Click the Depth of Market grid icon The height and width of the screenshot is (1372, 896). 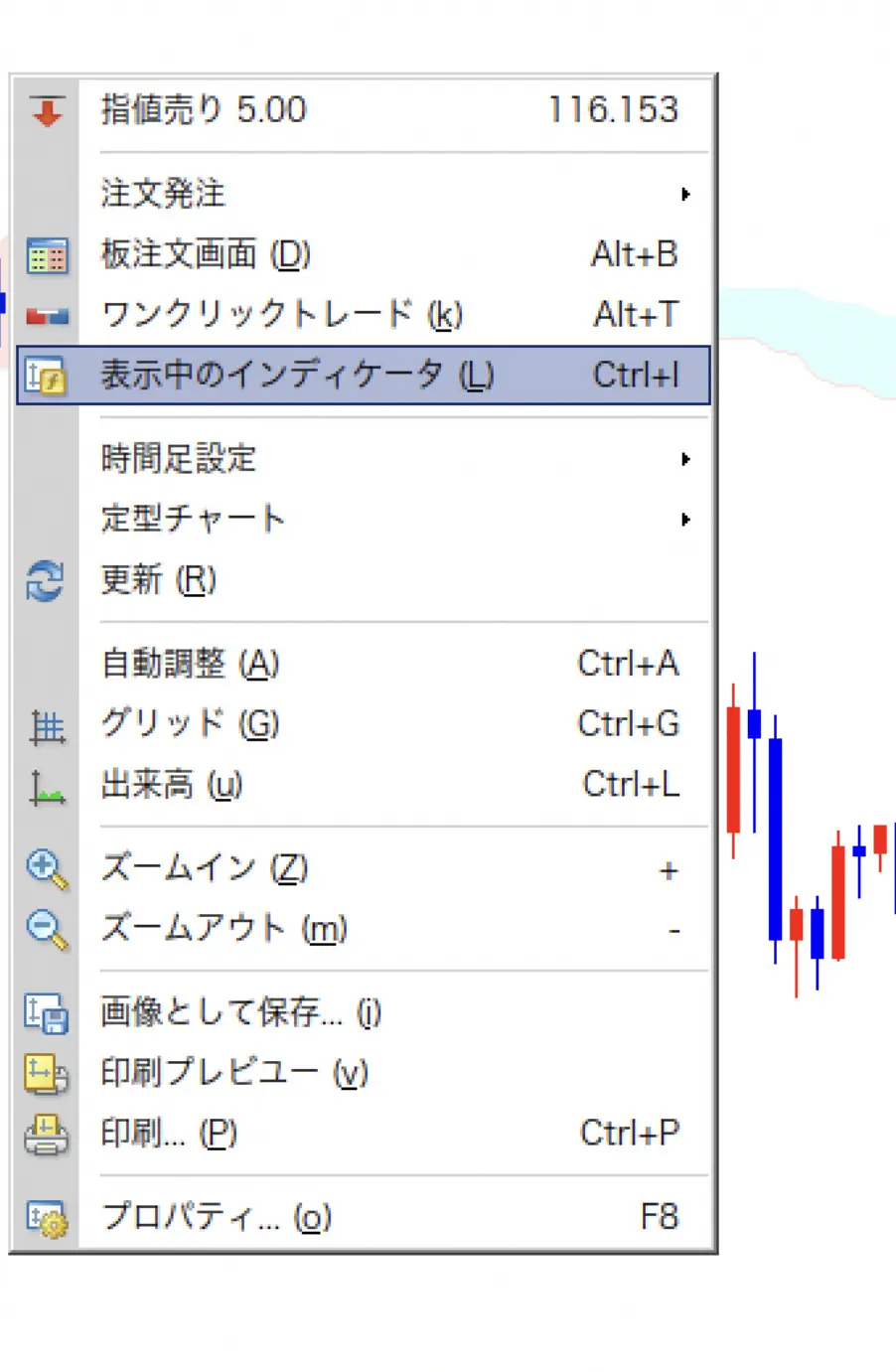[x=45, y=256]
